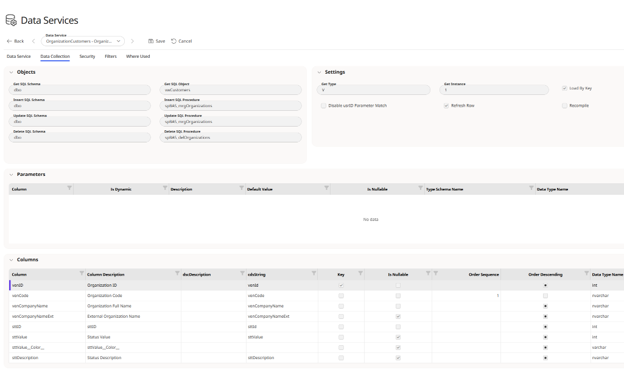Enable the Recompile checkbox
This screenshot has width=624, height=378.
pos(564,105)
